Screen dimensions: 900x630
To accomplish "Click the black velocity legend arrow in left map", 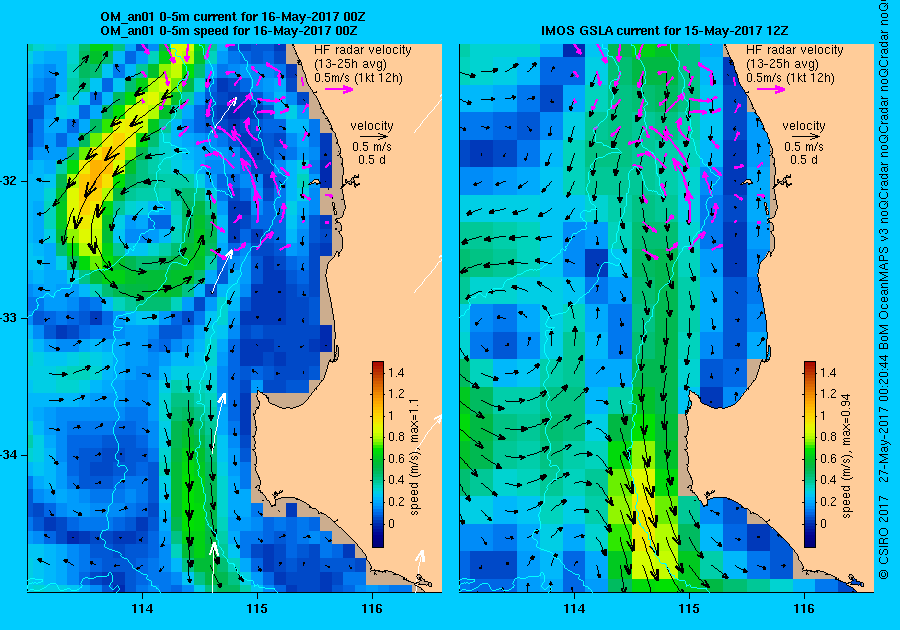I will click(x=375, y=137).
